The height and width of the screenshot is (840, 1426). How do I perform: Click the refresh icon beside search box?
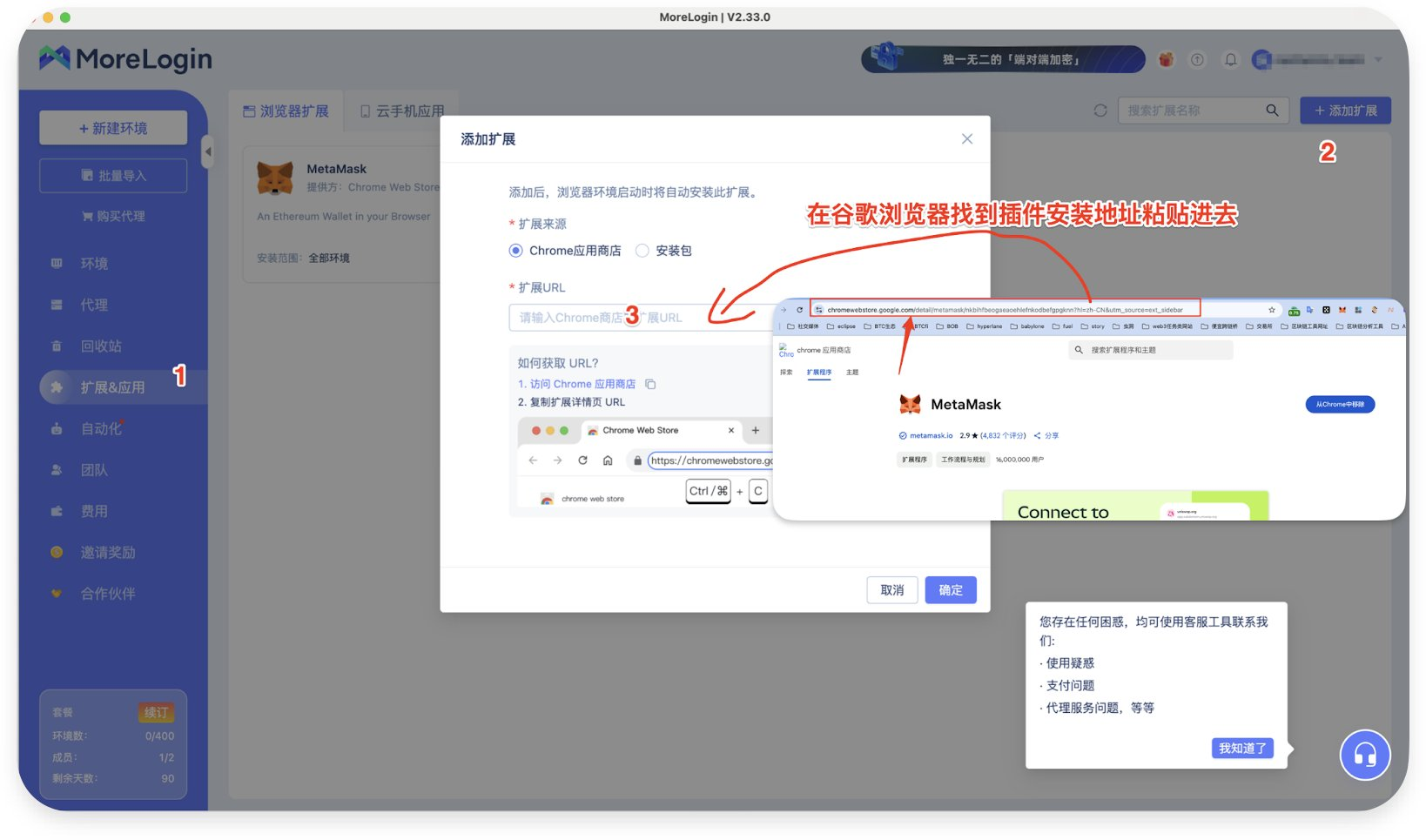pyautogui.click(x=1100, y=111)
